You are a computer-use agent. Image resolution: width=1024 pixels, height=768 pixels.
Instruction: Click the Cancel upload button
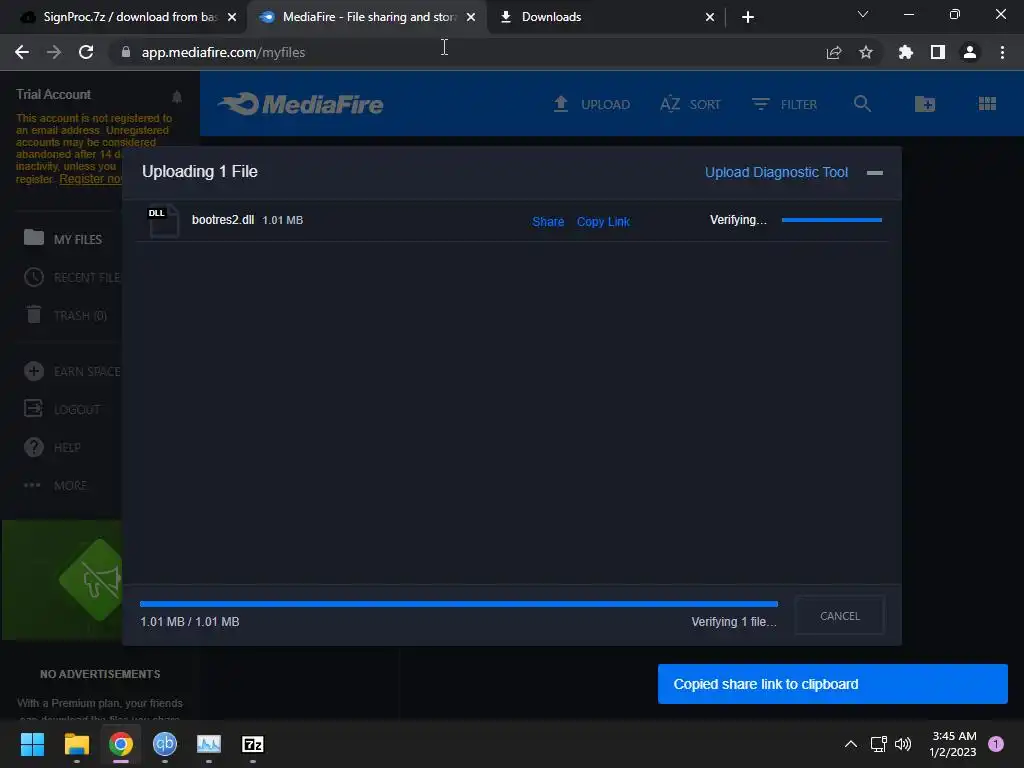click(840, 616)
